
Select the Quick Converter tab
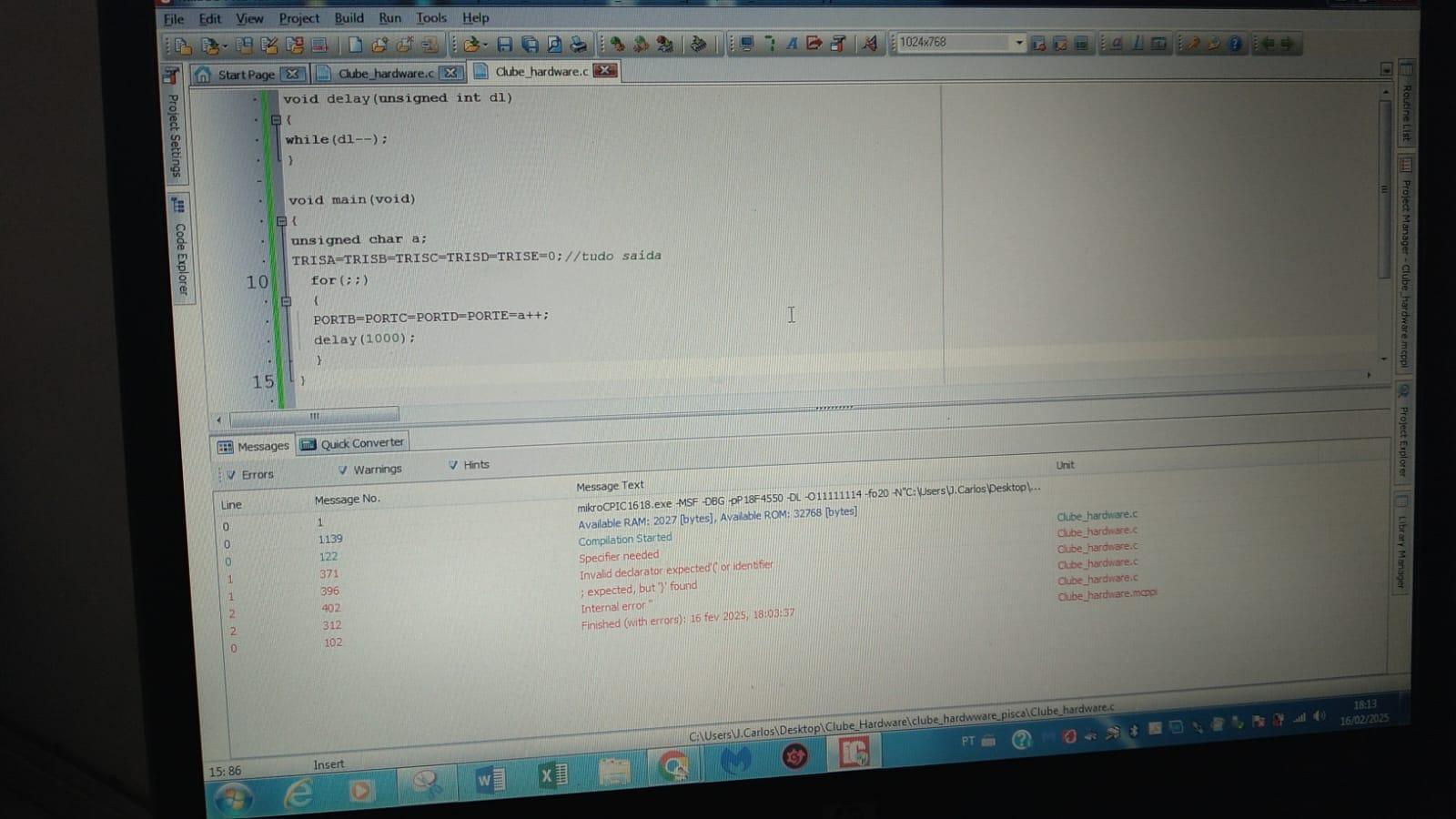352,444
